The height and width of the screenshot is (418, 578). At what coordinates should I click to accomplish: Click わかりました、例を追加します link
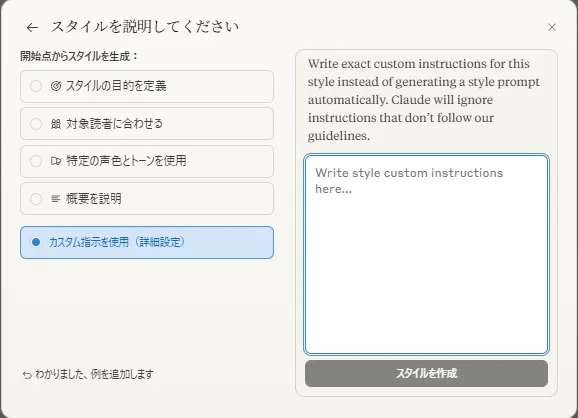pos(94,374)
